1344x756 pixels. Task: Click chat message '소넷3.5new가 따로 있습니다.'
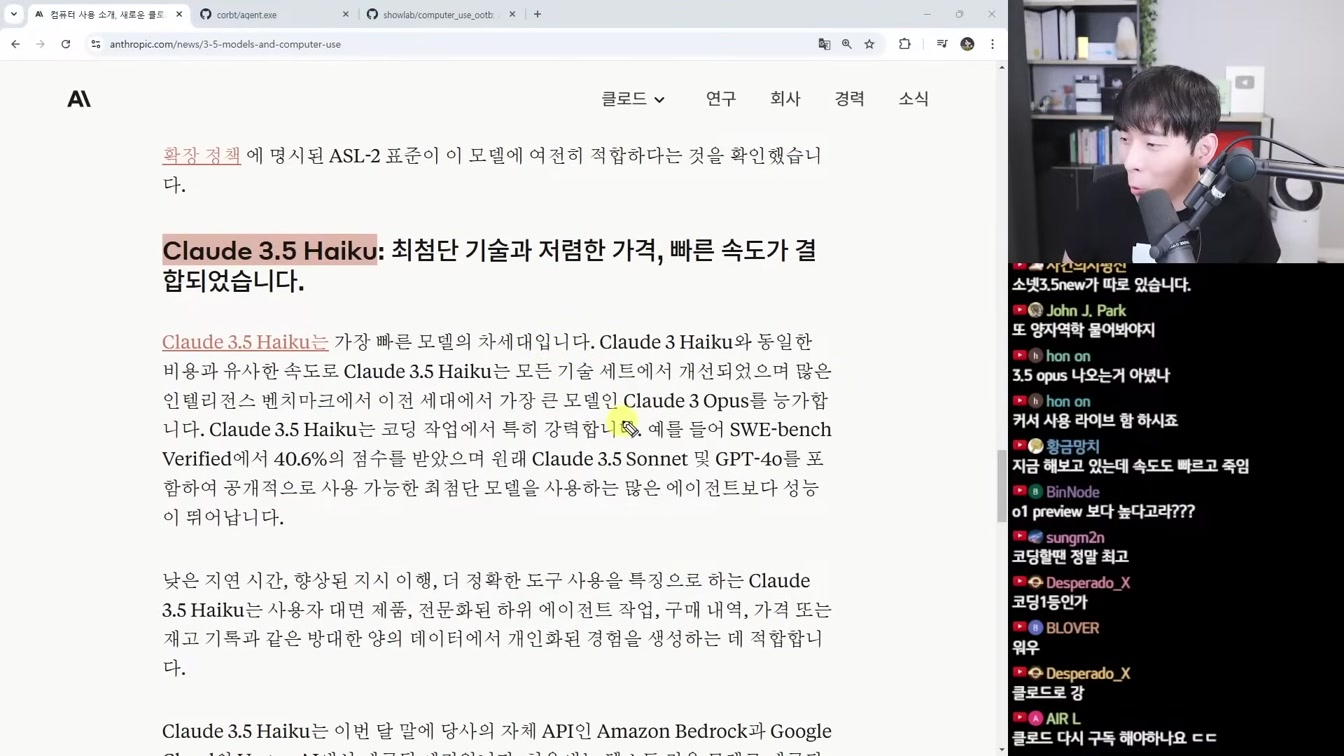(x=1101, y=285)
